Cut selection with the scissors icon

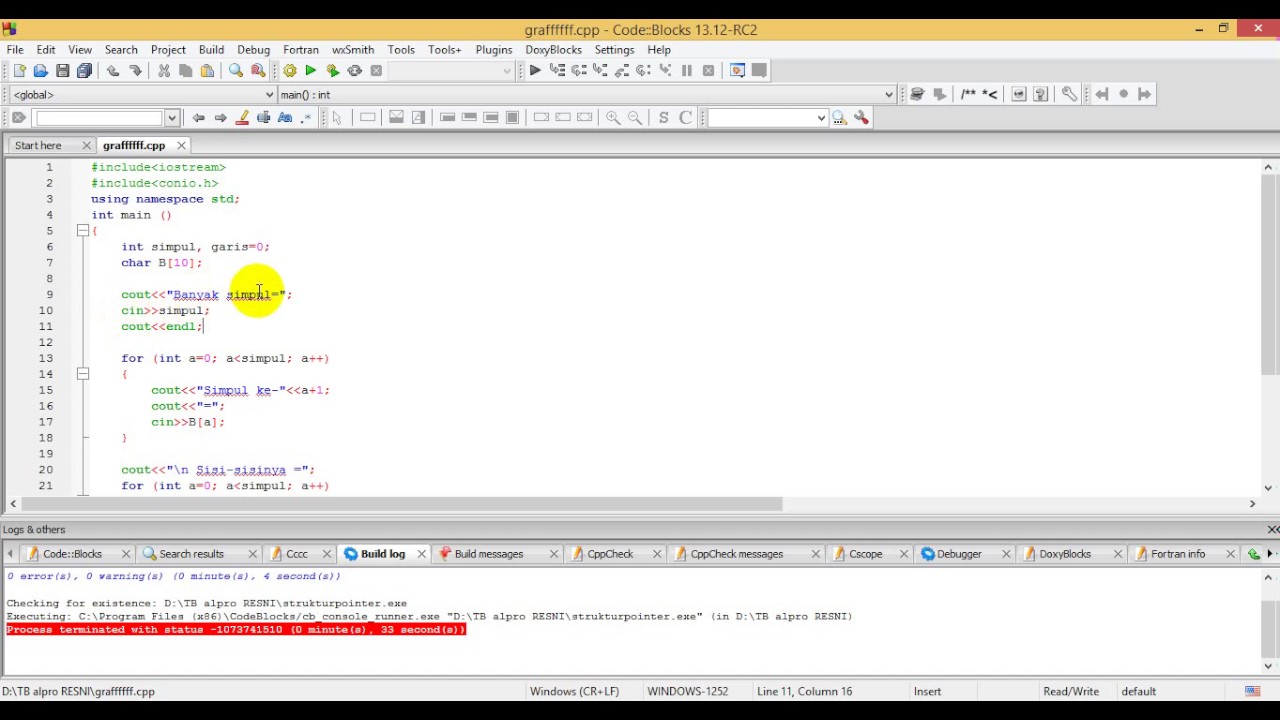(164, 71)
